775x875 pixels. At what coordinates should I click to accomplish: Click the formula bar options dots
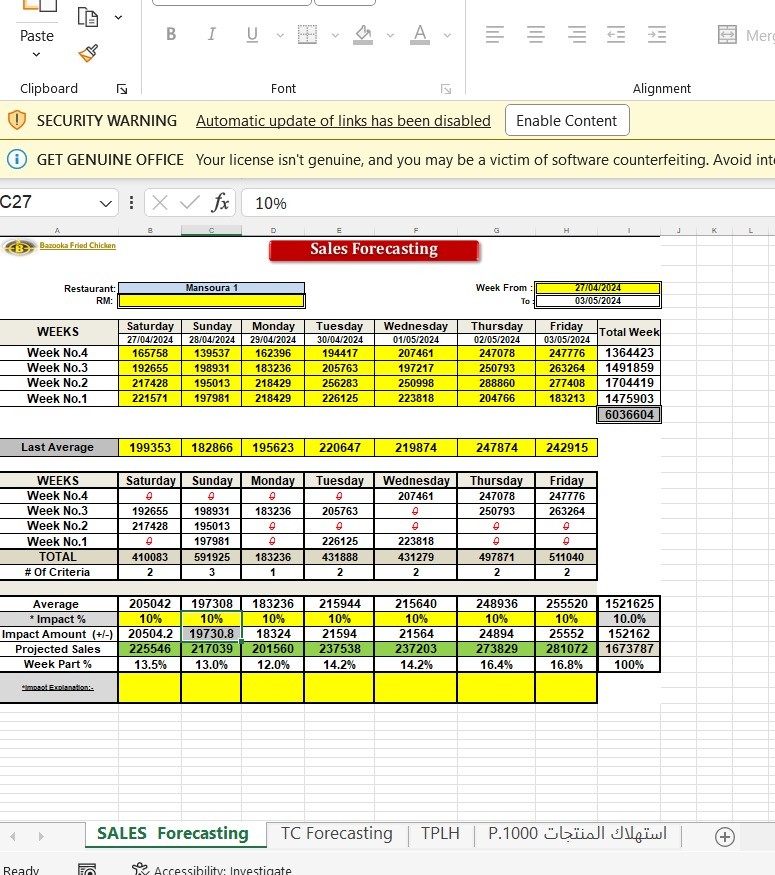(131, 203)
